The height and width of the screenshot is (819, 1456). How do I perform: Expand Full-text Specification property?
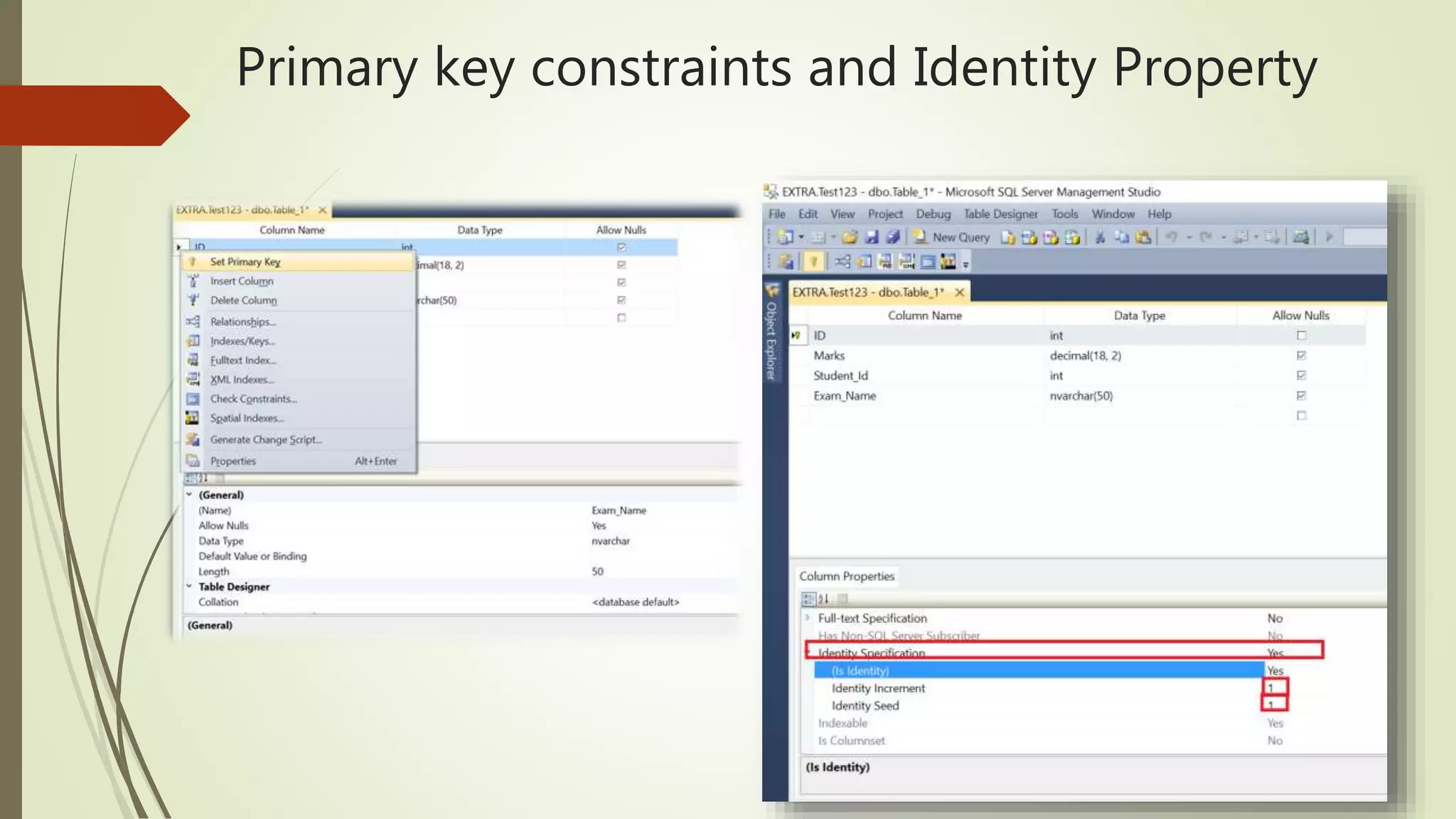tap(808, 618)
